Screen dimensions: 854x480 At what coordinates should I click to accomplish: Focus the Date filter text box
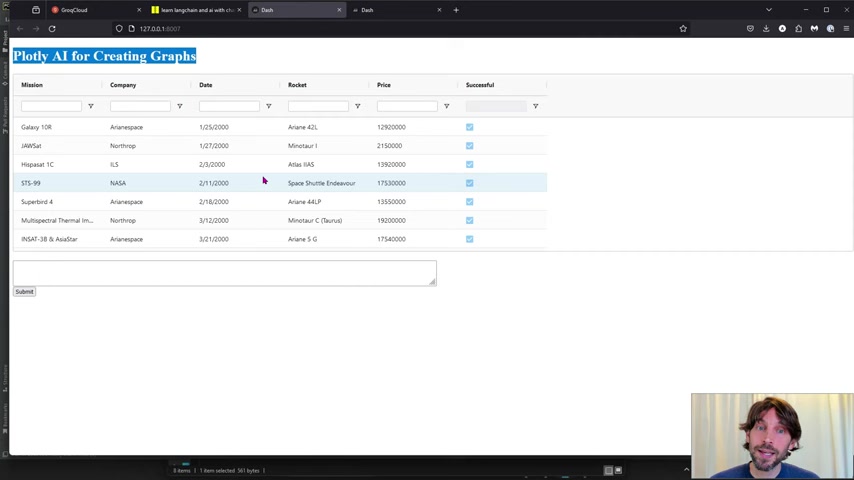pyautogui.click(x=229, y=106)
